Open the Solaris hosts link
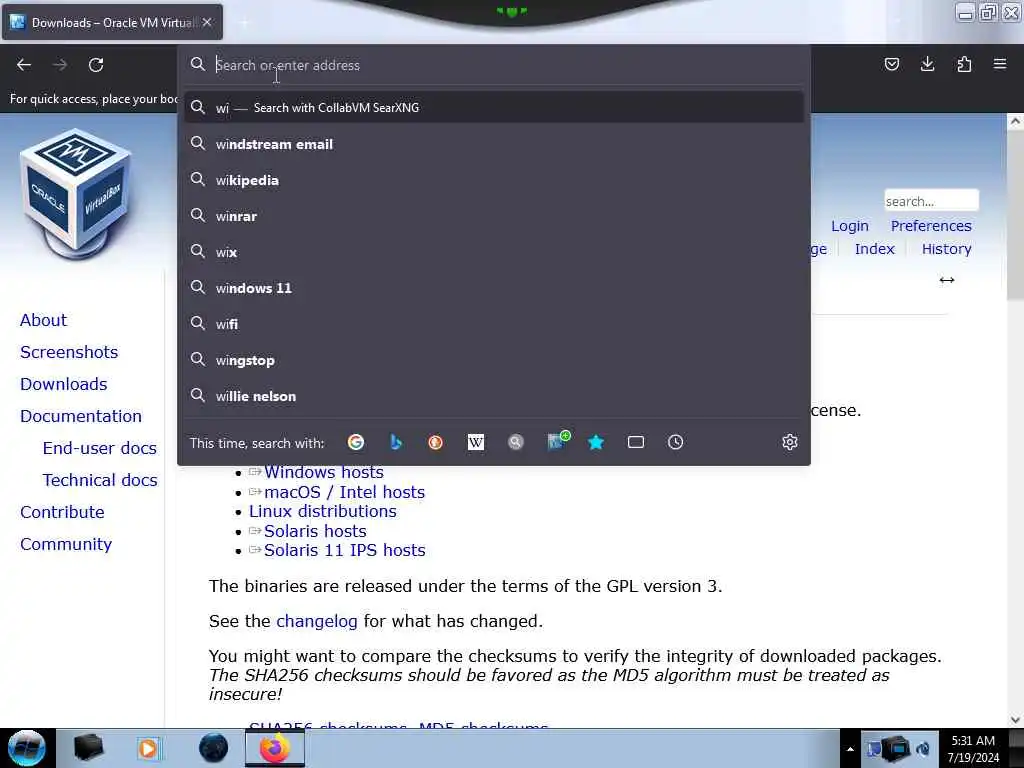Screen dimensions: 1024x768 (315, 531)
